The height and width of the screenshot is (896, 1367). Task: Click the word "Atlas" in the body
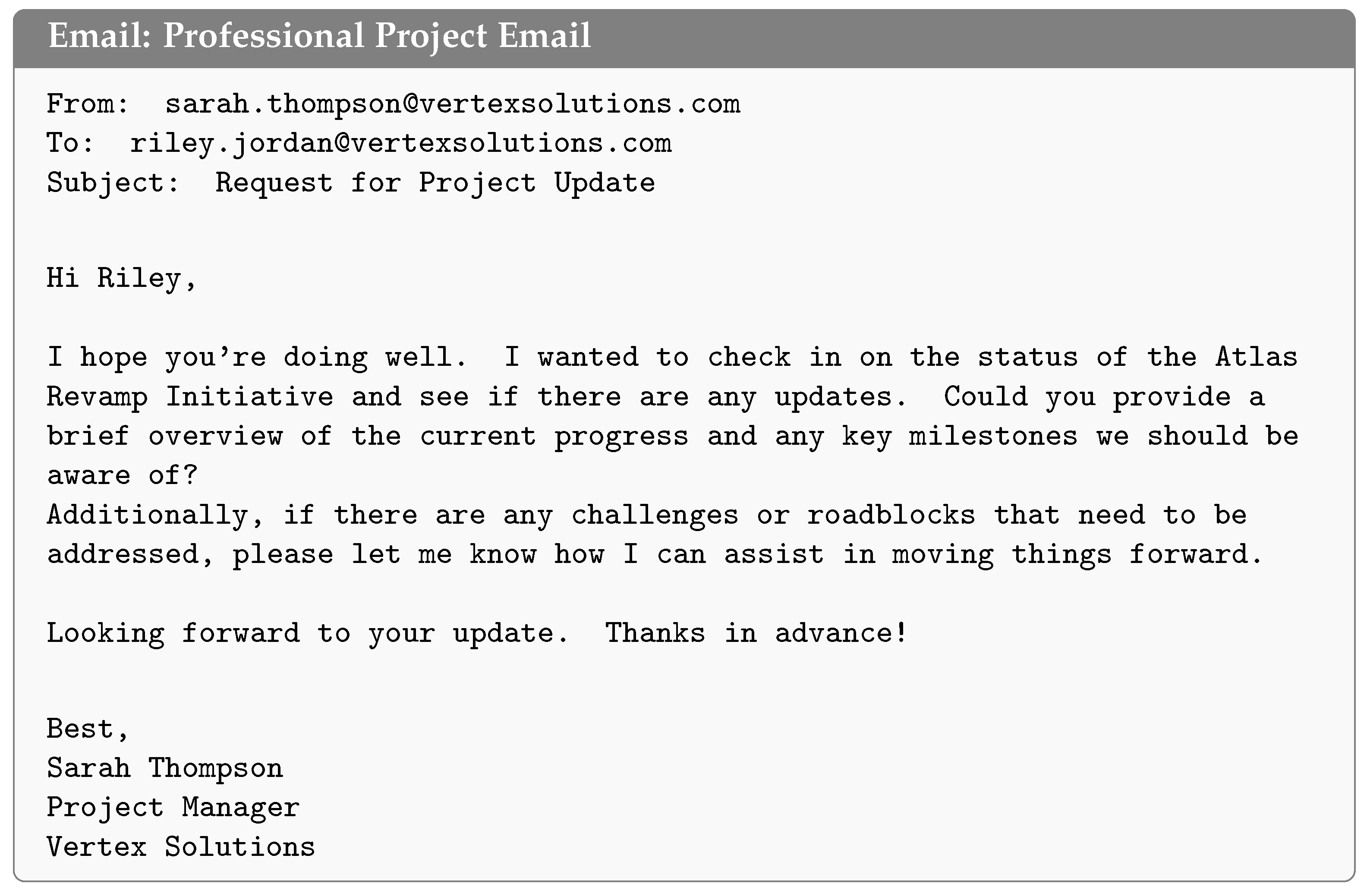(x=1256, y=357)
